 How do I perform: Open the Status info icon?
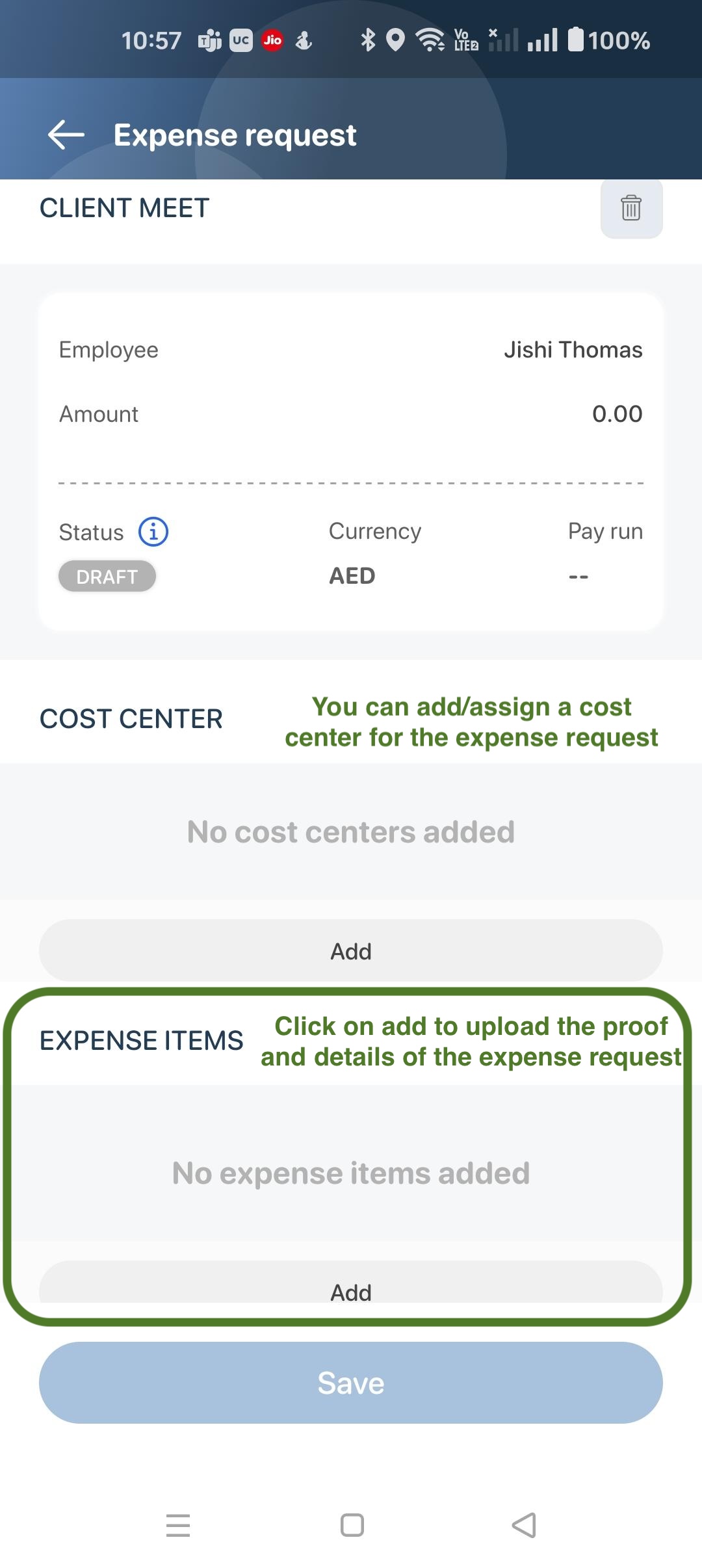click(x=153, y=532)
